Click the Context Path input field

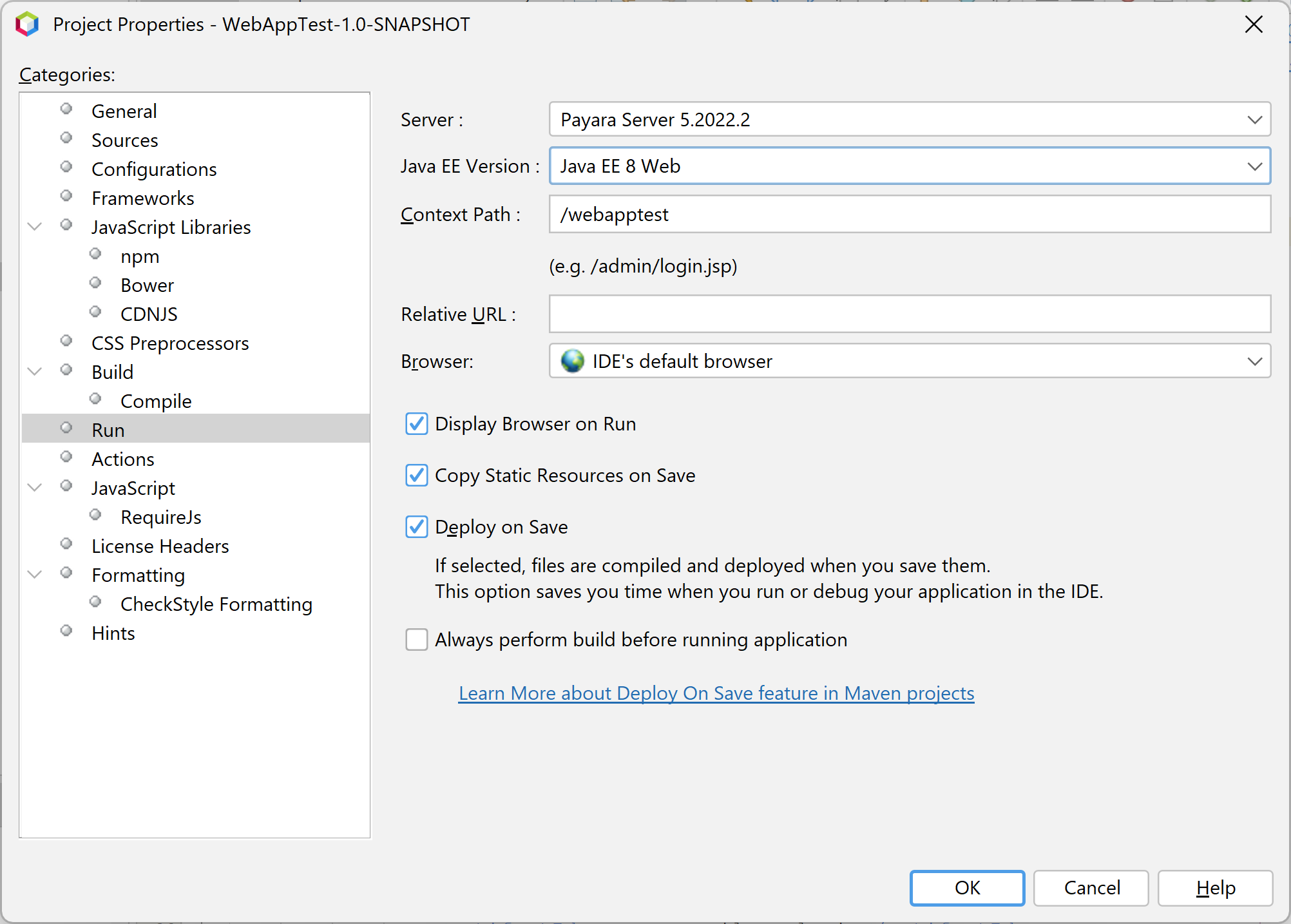click(x=909, y=215)
